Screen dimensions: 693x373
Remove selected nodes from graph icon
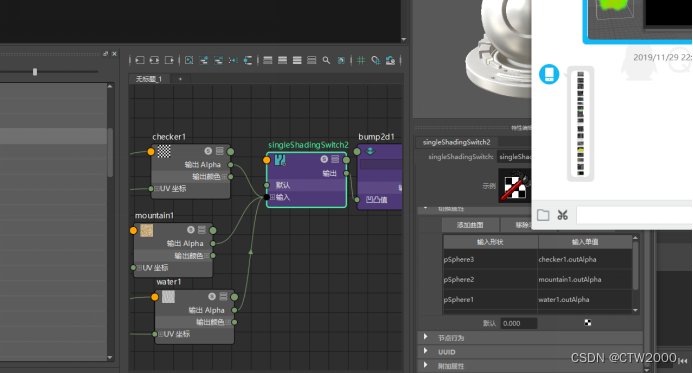coord(218,60)
